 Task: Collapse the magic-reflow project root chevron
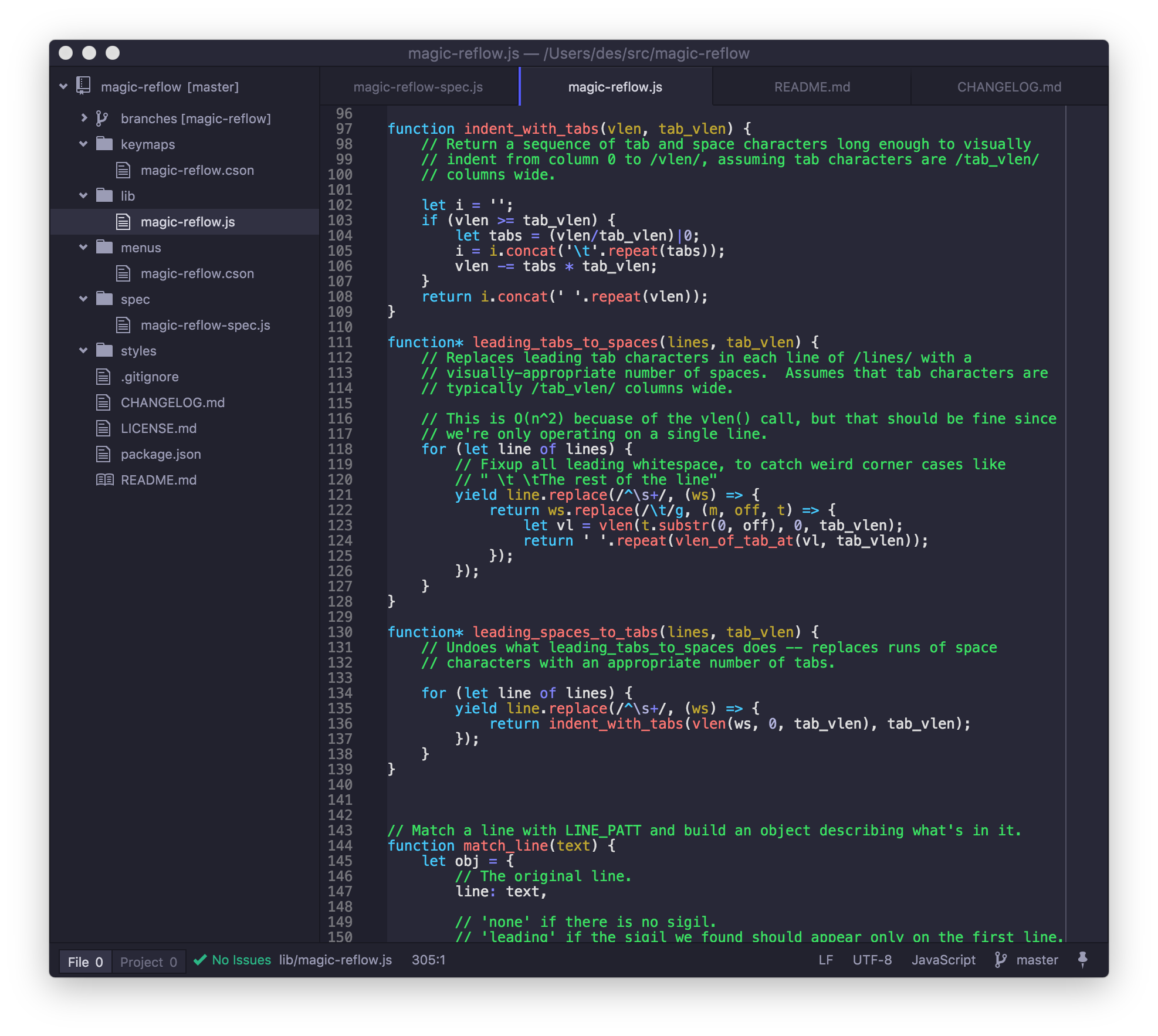coord(64,87)
